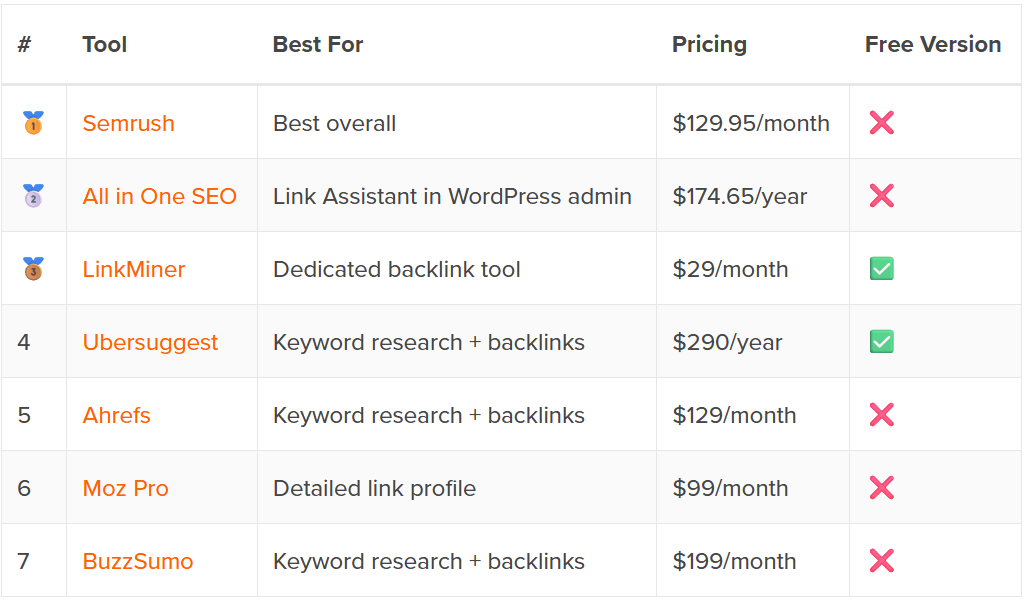Image resolution: width=1024 pixels, height=604 pixels.
Task: Click the red X in the Moz Pro row
Action: (882, 488)
